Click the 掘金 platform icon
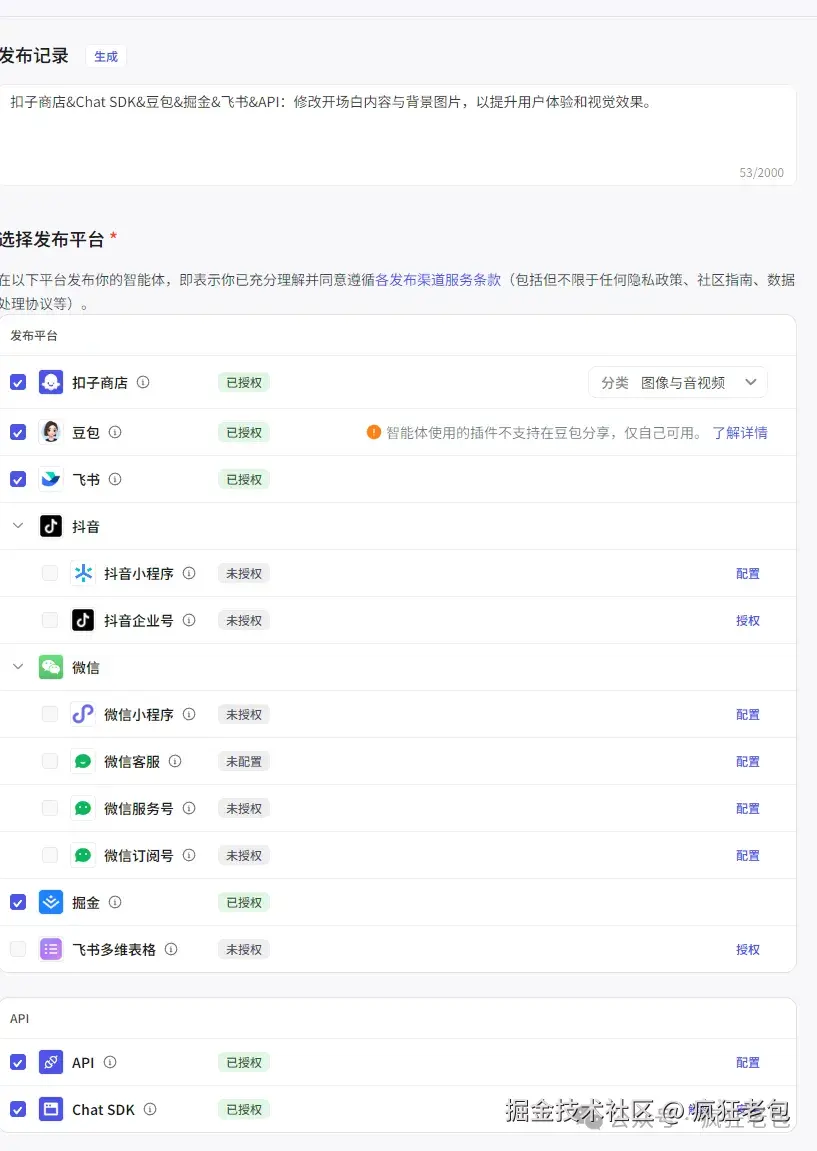 [50, 902]
